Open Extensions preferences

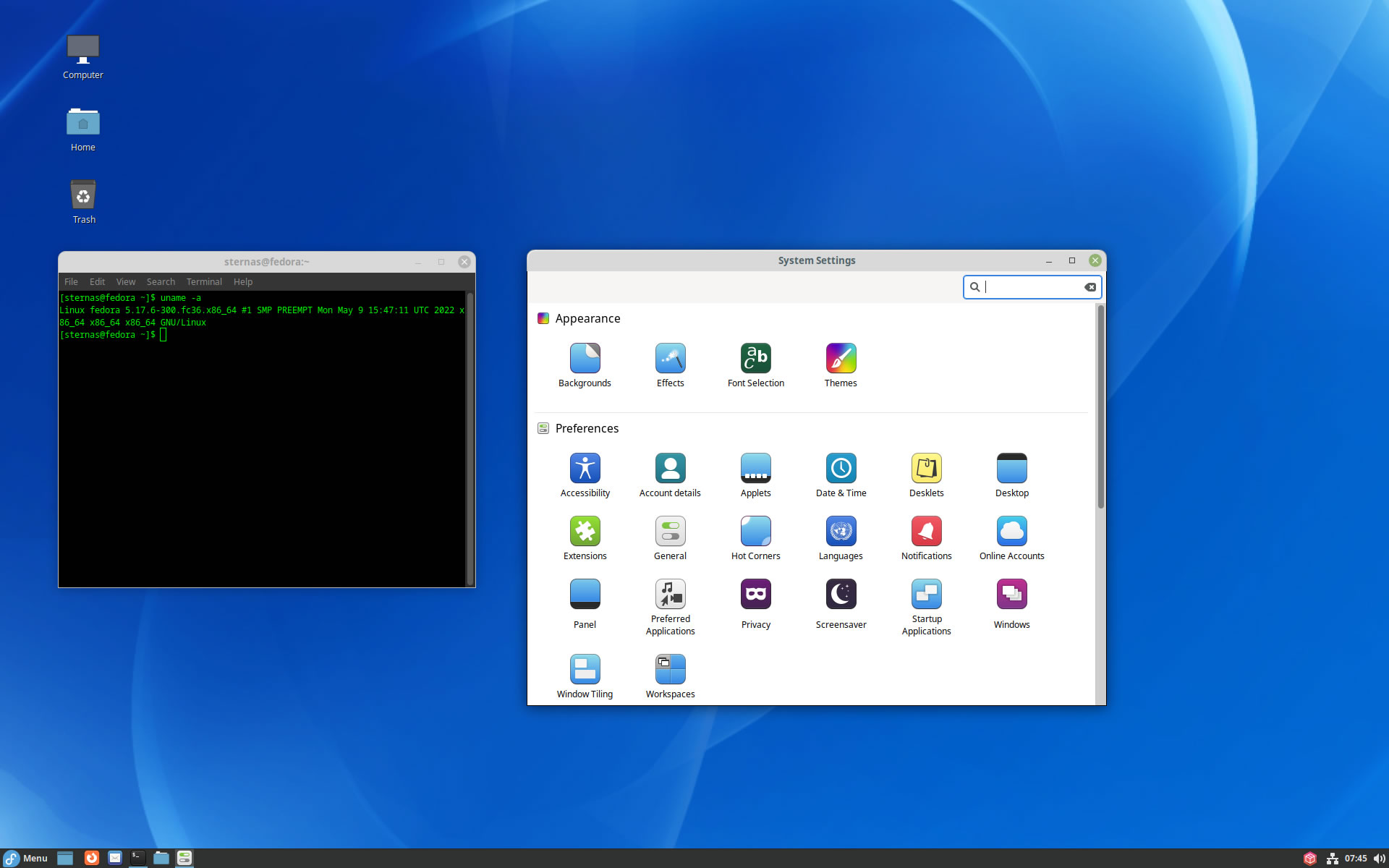(585, 538)
